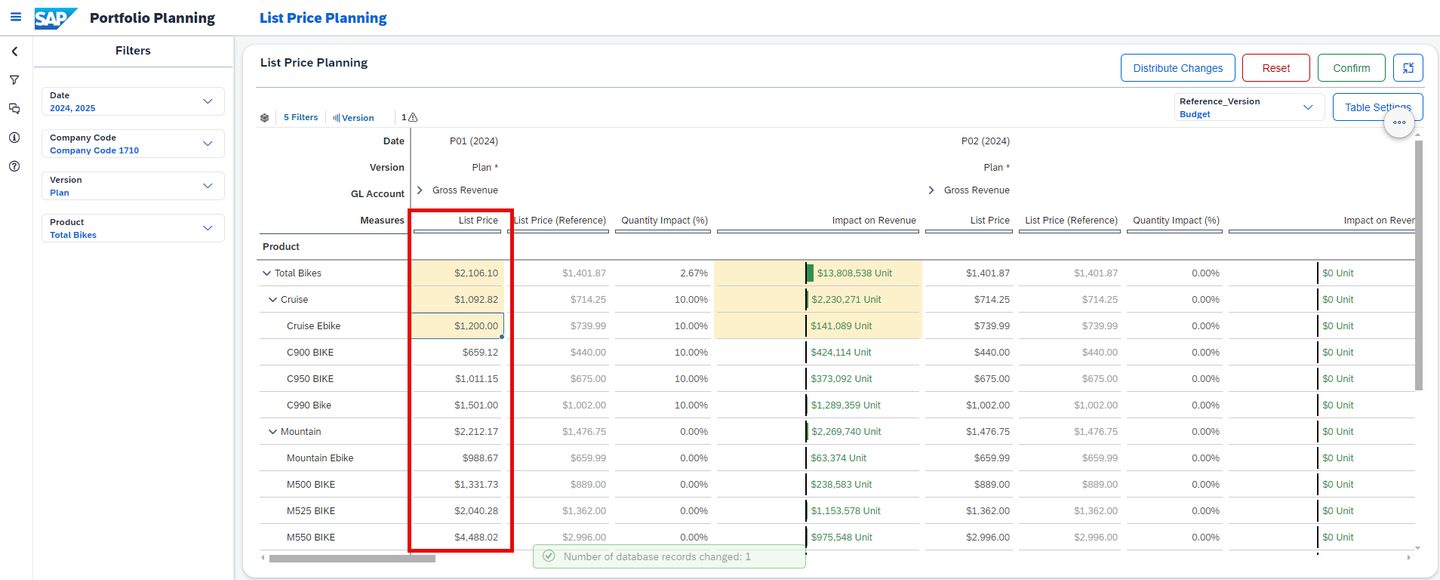
Task: Select the M550 BIKE product row label
Action: (x=311, y=537)
